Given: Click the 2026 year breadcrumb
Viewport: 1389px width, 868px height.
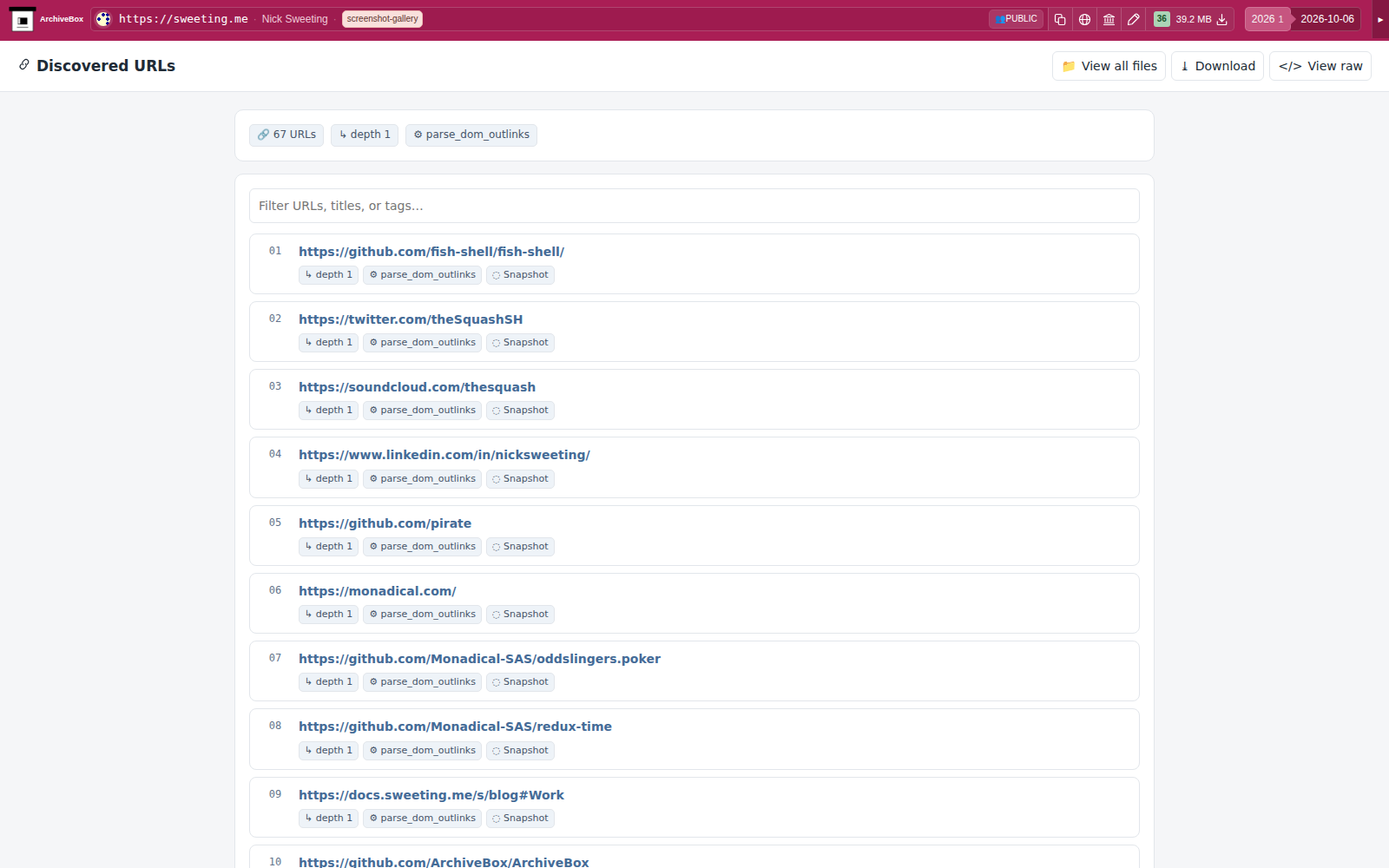Looking at the screenshot, I should (x=1267, y=19).
